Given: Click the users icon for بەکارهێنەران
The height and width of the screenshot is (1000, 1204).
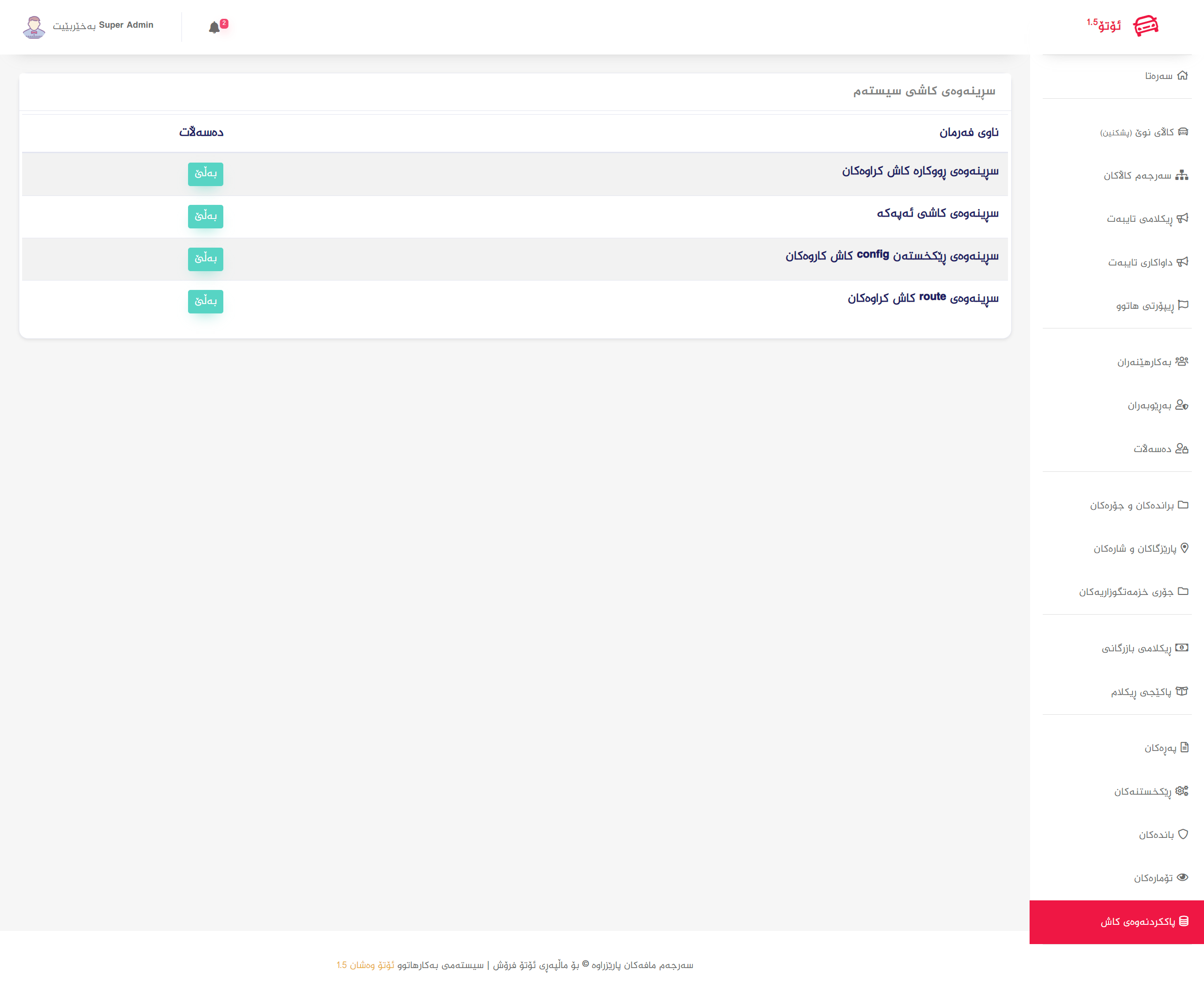Looking at the screenshot, I should [x=1181, y=361].
